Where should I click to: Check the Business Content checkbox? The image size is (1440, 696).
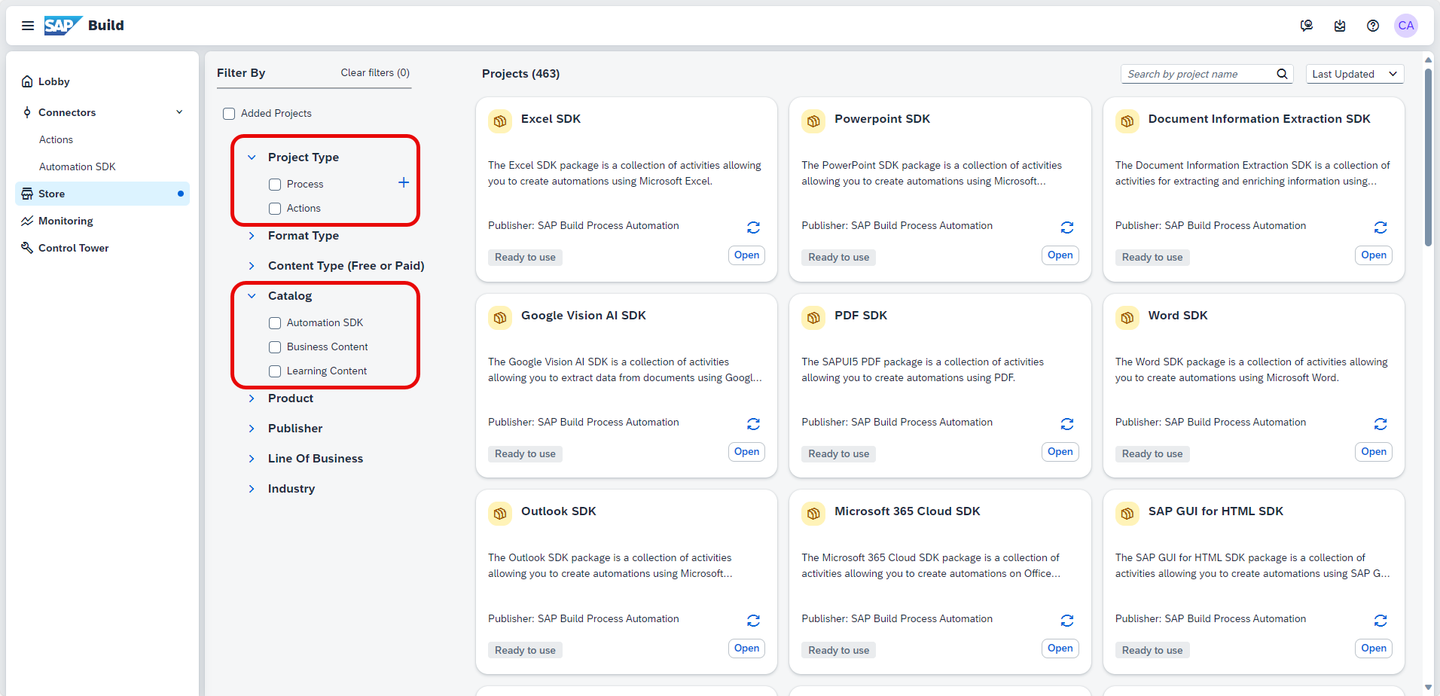[275, 347]
